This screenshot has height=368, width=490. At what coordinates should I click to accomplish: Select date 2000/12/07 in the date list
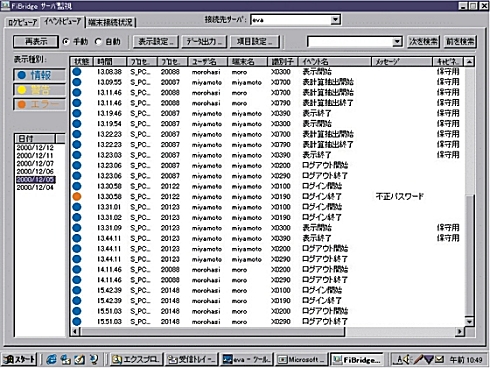(x=35, y=164)
